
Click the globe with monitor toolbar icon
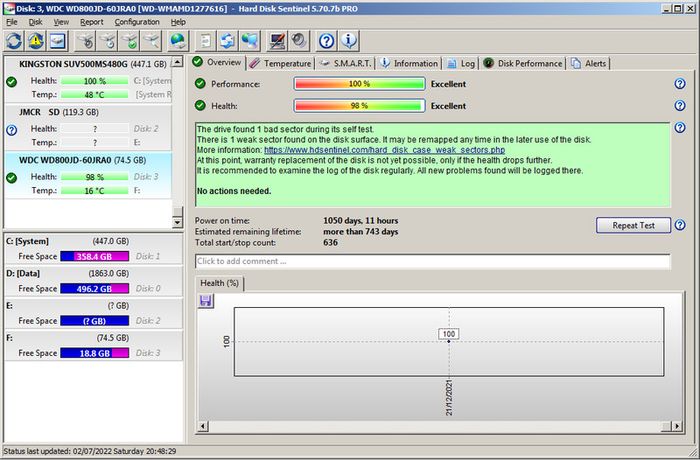point(250,41)
